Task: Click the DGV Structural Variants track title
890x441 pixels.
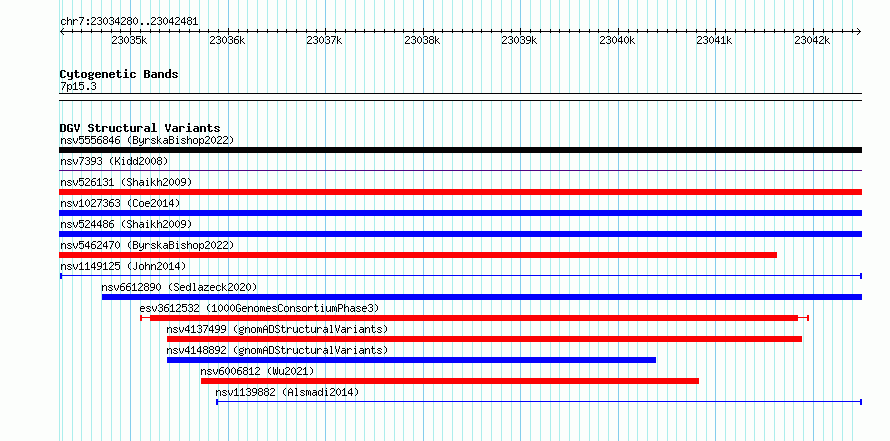Action: coord(140,128)
